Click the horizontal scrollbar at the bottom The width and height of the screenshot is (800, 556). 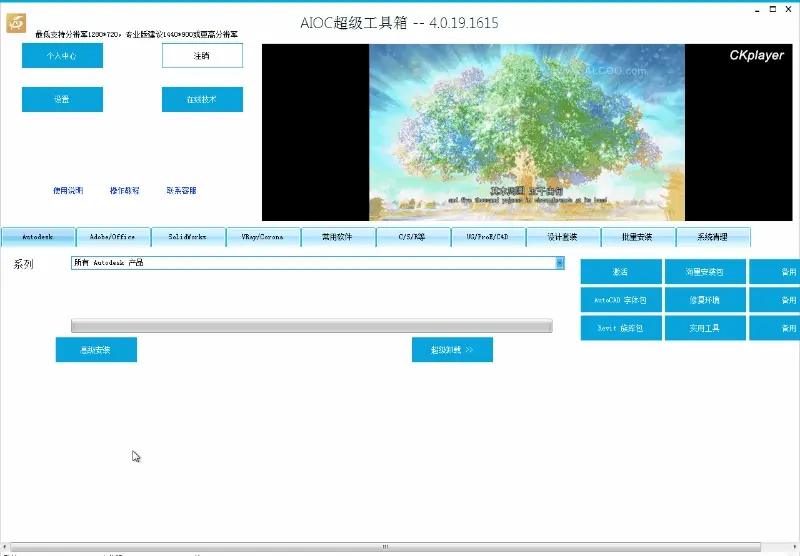[385, 547]
